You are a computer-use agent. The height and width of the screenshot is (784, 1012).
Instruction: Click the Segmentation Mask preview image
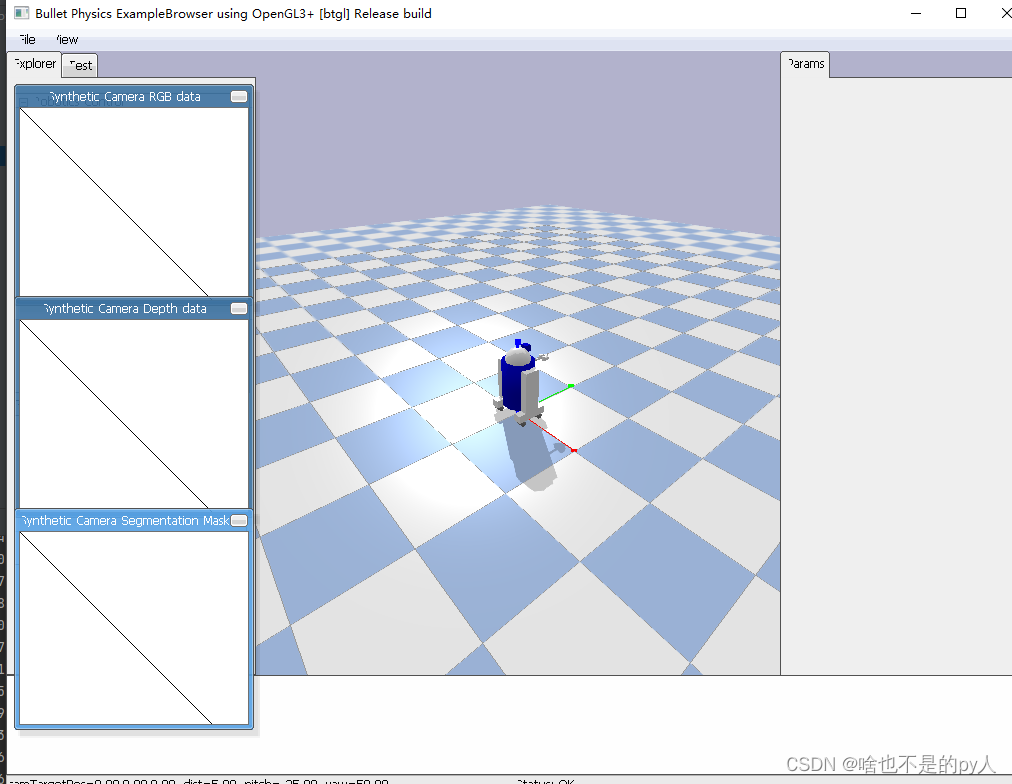click(133, 625)
